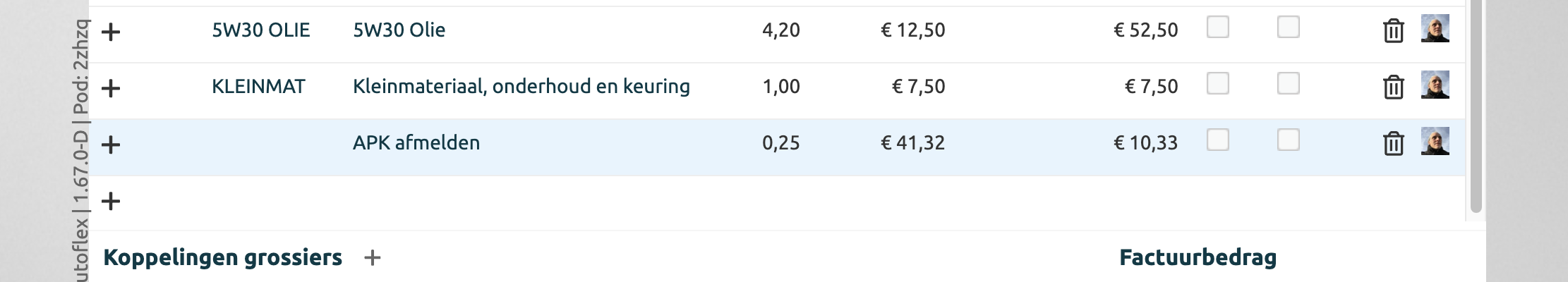Click the plus icon next to Koppelingen grossiers
The width and height of the screenshot is (1568, 282).
pyautogui.click(x=372, y=258)
